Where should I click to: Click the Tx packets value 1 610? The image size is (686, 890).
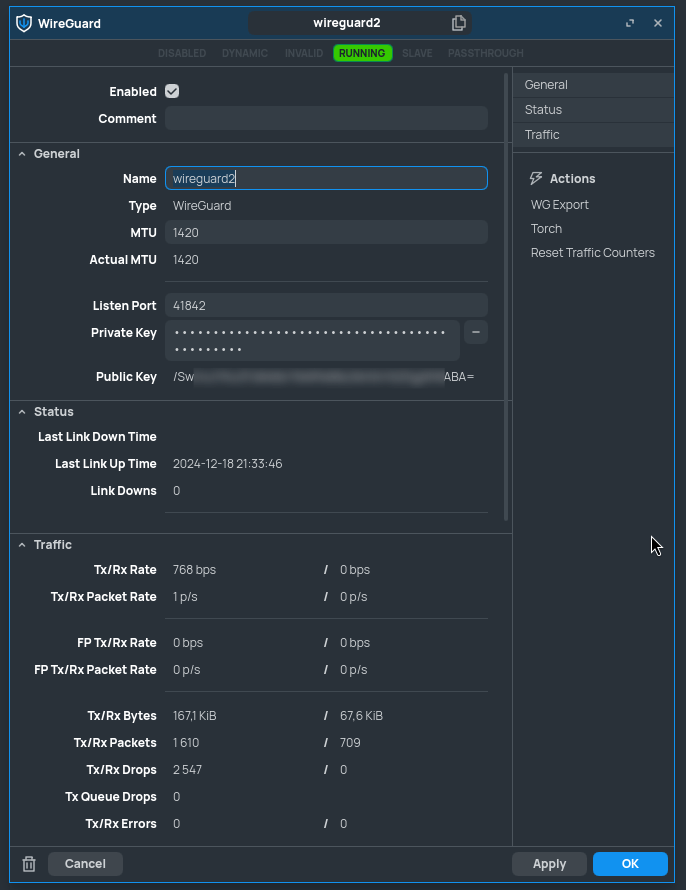pos(186,743)
